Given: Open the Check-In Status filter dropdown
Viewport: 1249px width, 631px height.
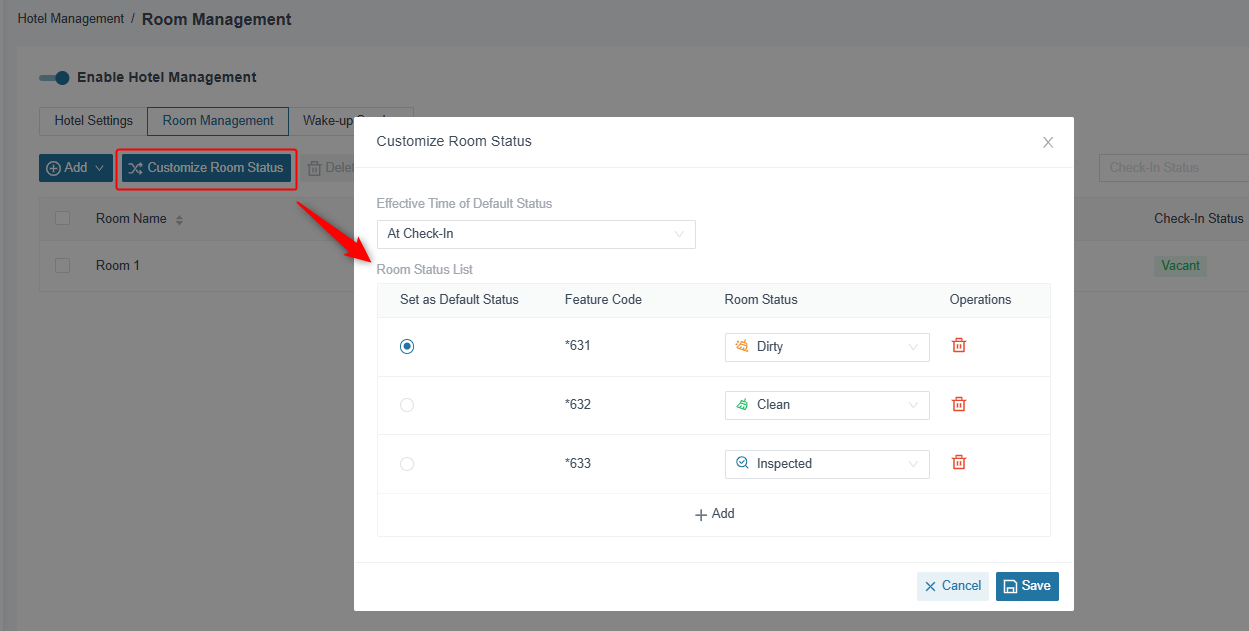Looking at the screenshot, I should [x=1174, y=168].
